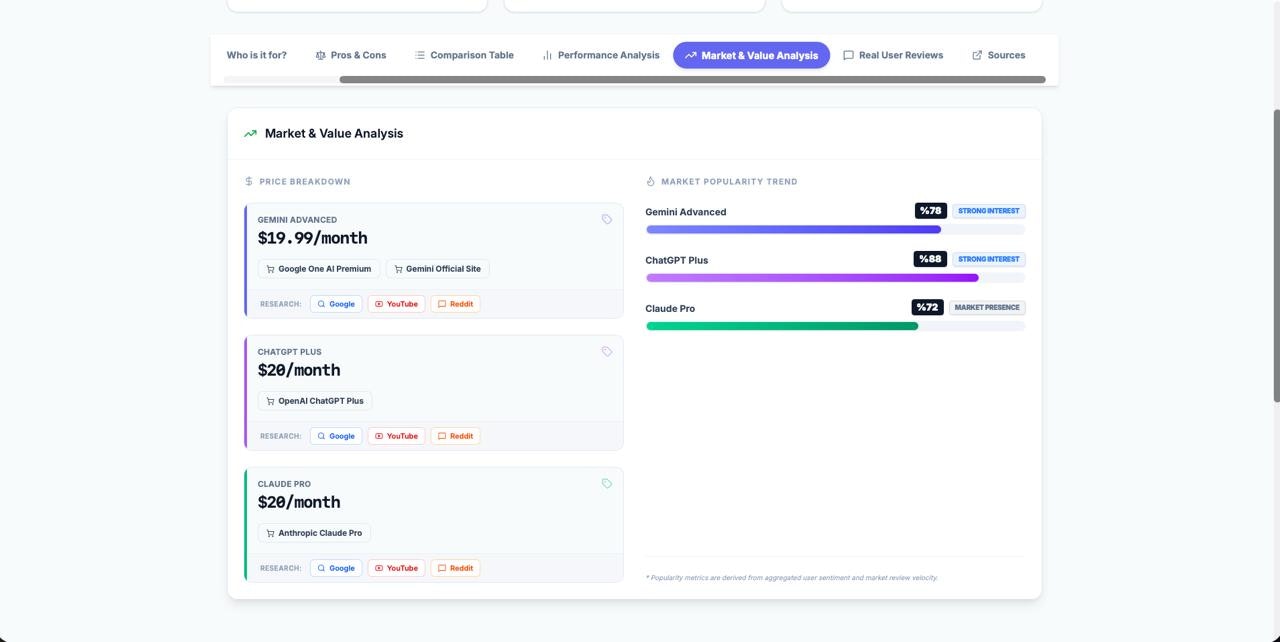Click tag icon on ChatGPT Plus card

(606, 351)
